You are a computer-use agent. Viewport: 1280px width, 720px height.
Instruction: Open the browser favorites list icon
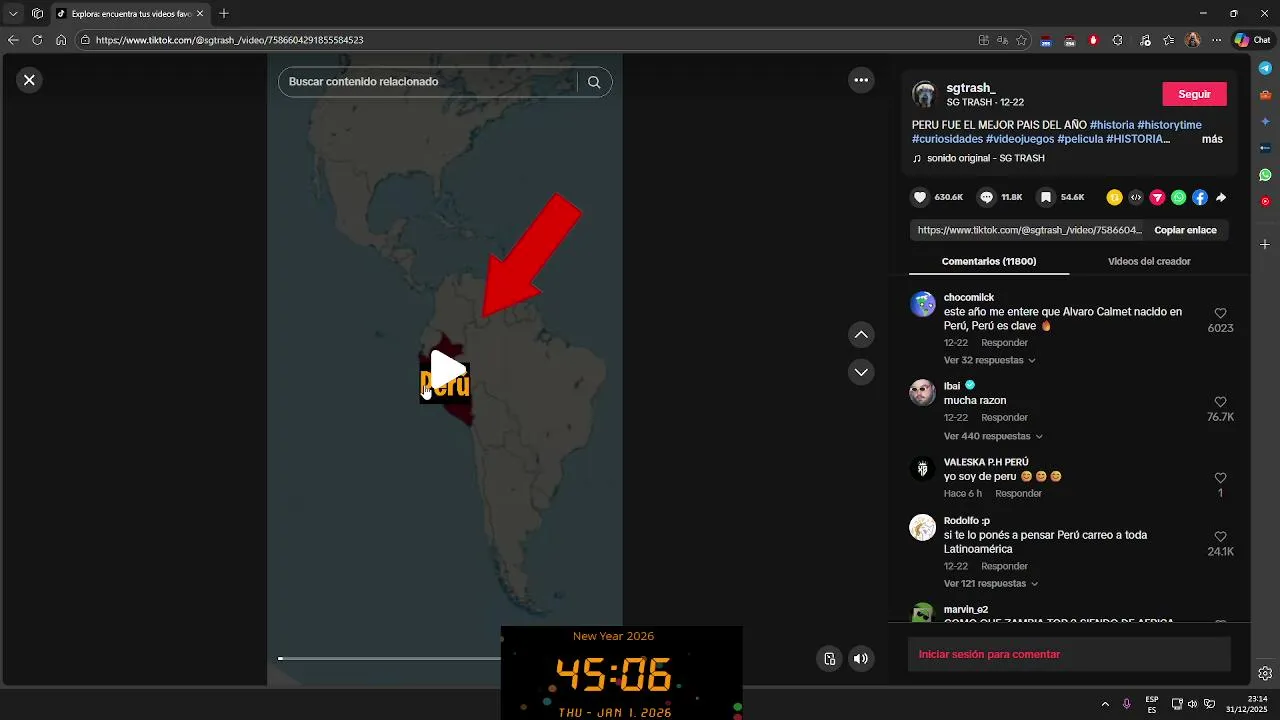click(x=1168, y=40)
